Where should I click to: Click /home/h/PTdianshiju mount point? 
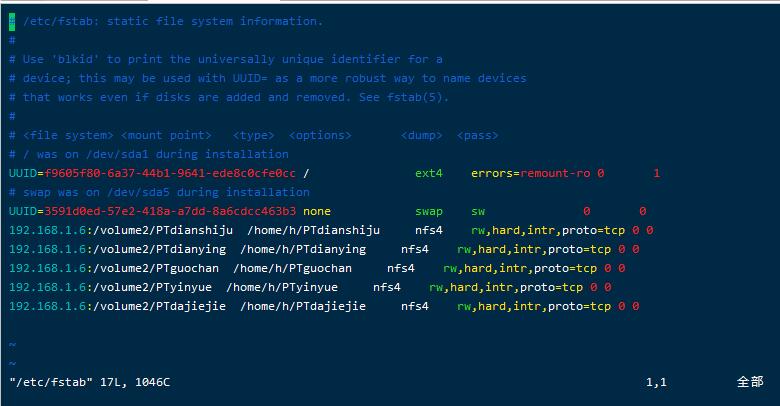[x=313, y=230]
